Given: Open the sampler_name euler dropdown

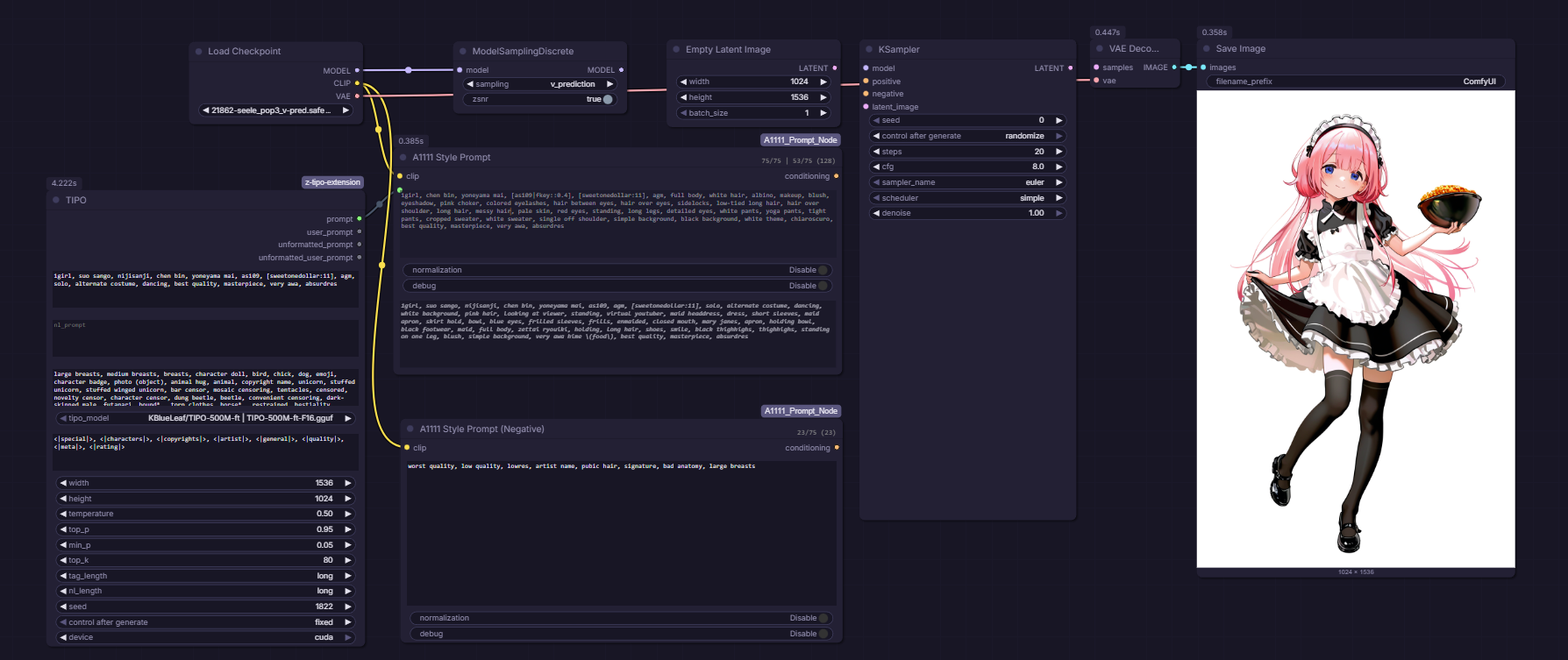Looking at the screenshot, I should [x=967, y=182].
